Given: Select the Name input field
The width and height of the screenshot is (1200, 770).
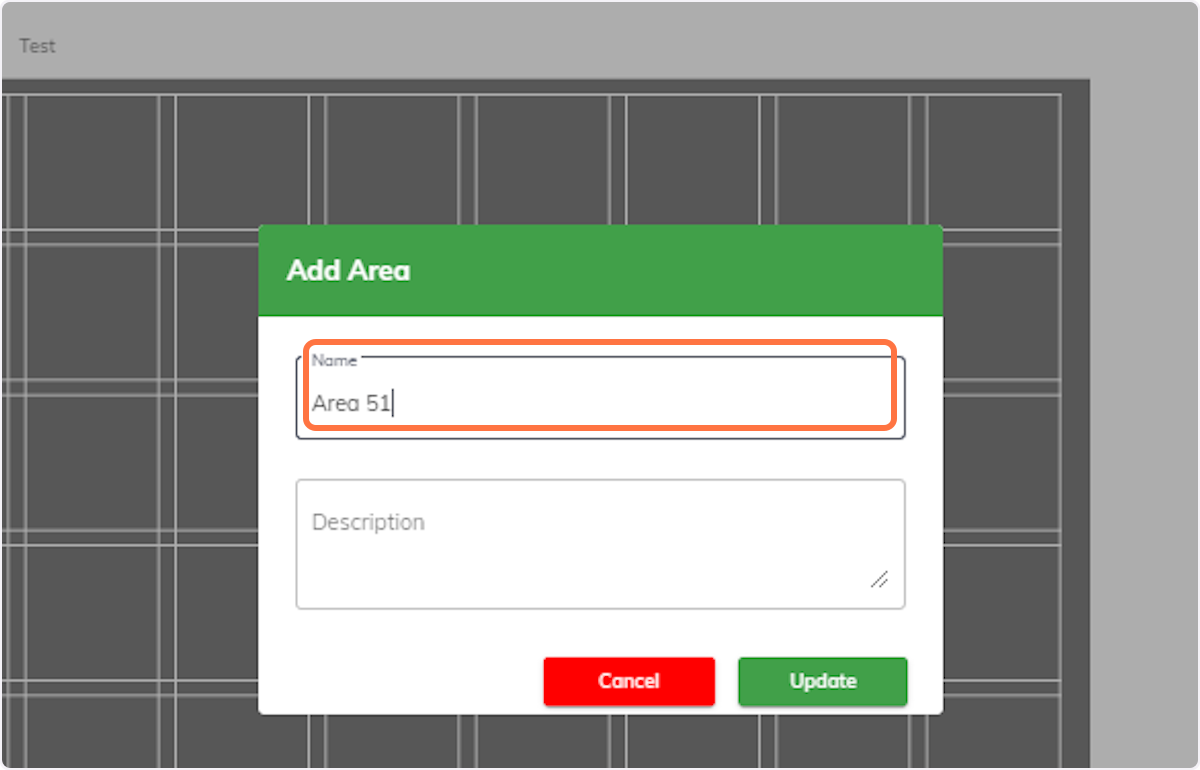Looking at the screenshot, I should tap(600, 395).
